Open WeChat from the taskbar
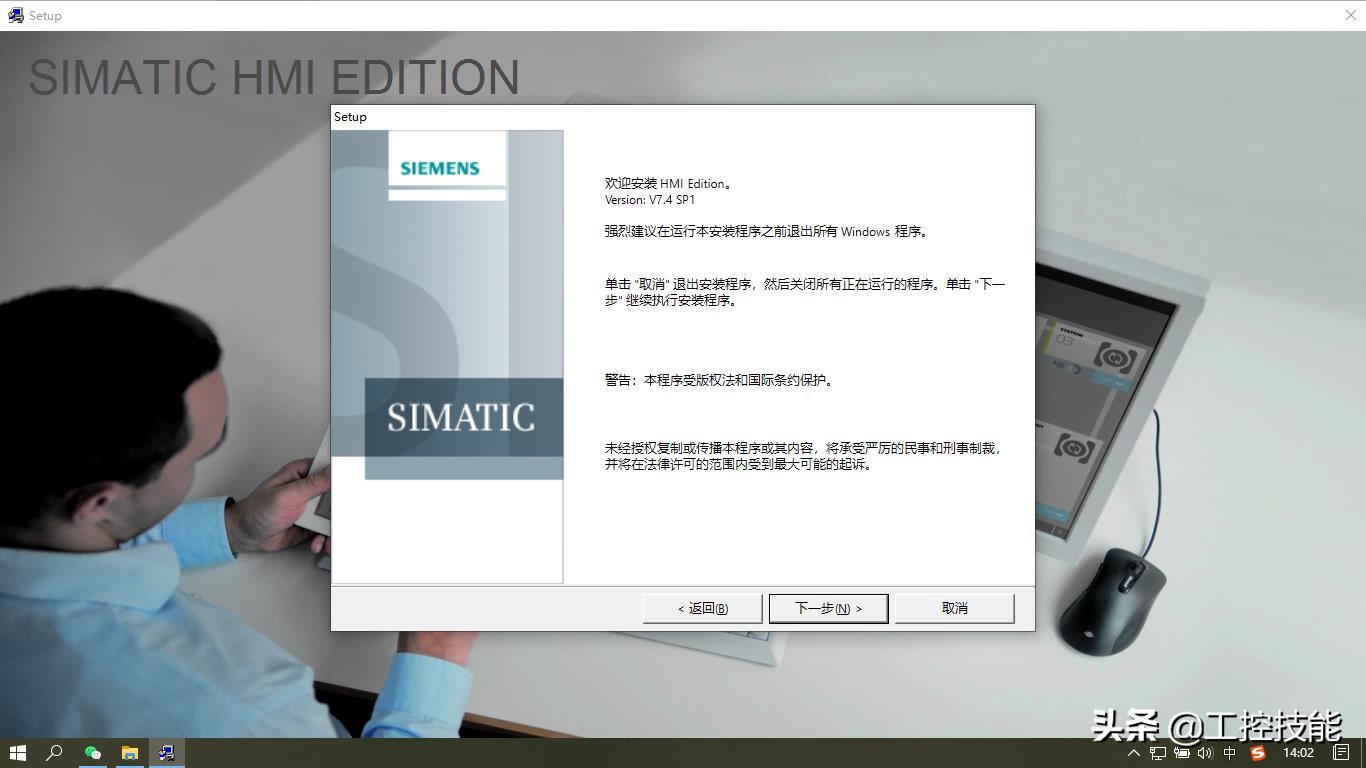This screenshot has height=768, width=1366. (93, 753)
